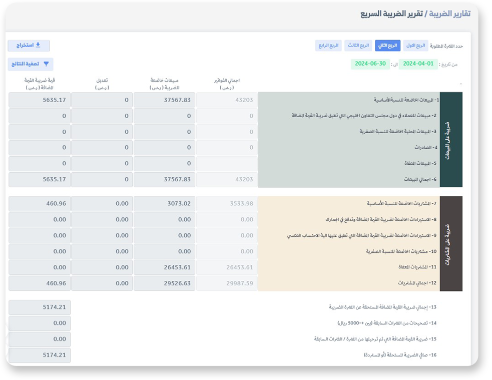Click the قيمة ضريبة القيمة المضافة column header
The image size is (492, 380).
(40, 84)
